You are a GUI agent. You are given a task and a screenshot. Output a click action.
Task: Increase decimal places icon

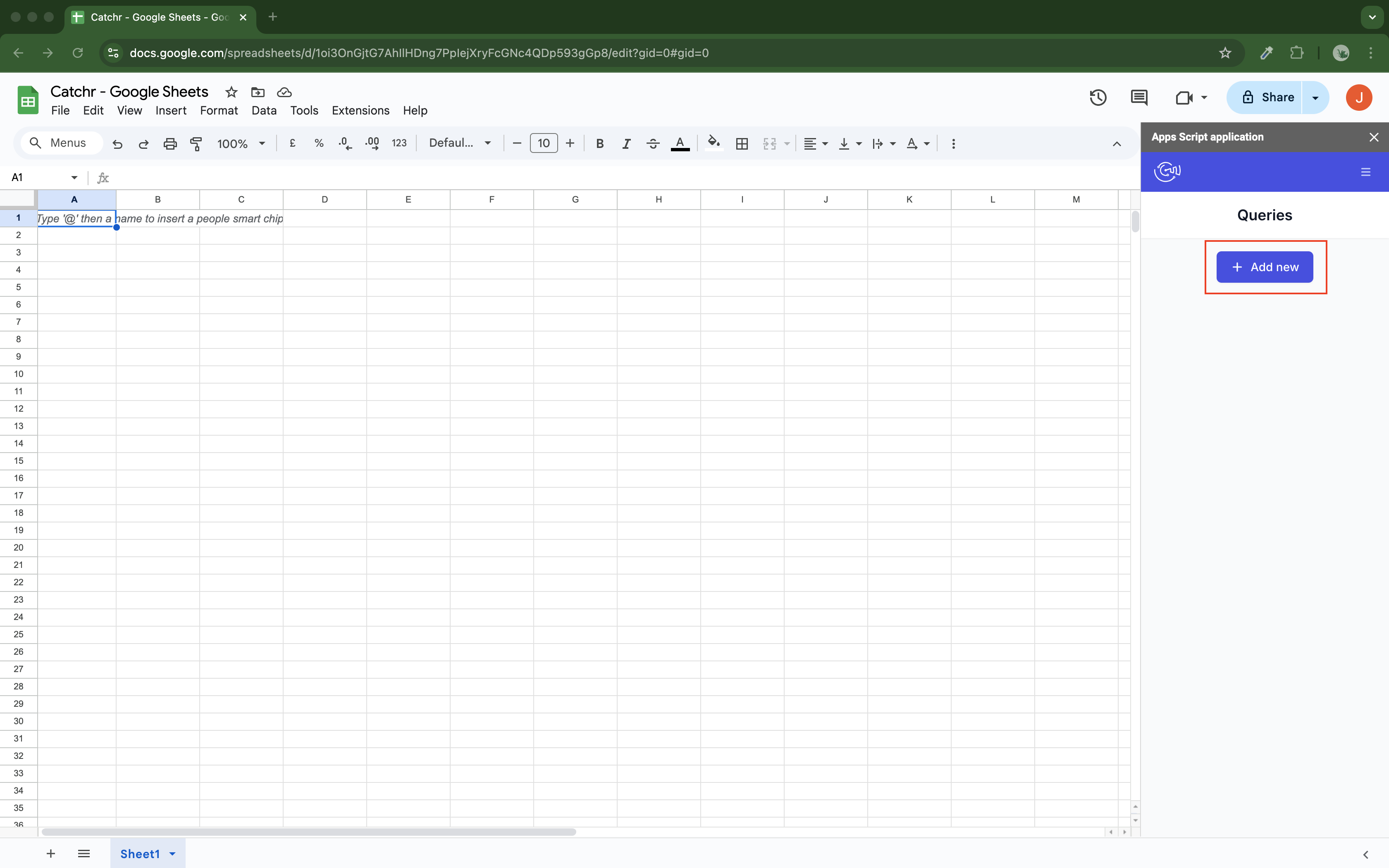[372, 143]
